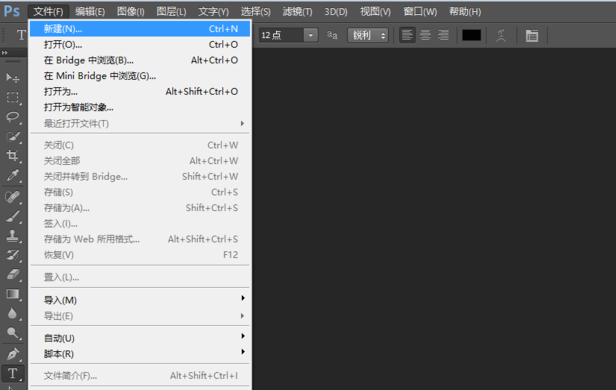Open the font size dropdown arrow
Screen dimensions: 616x390
tap(311, 35)
